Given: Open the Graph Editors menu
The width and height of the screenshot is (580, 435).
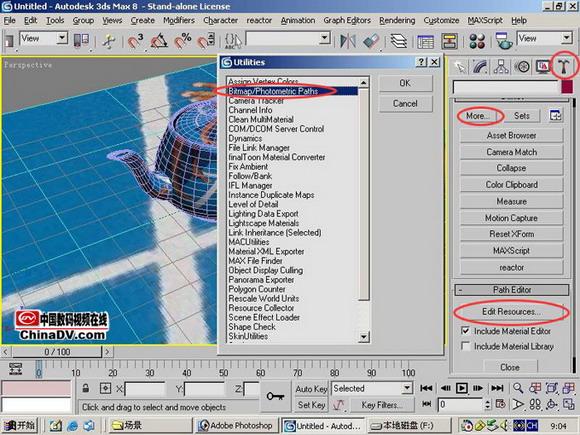Looking at the screenshot, I should tap(347, 20).
